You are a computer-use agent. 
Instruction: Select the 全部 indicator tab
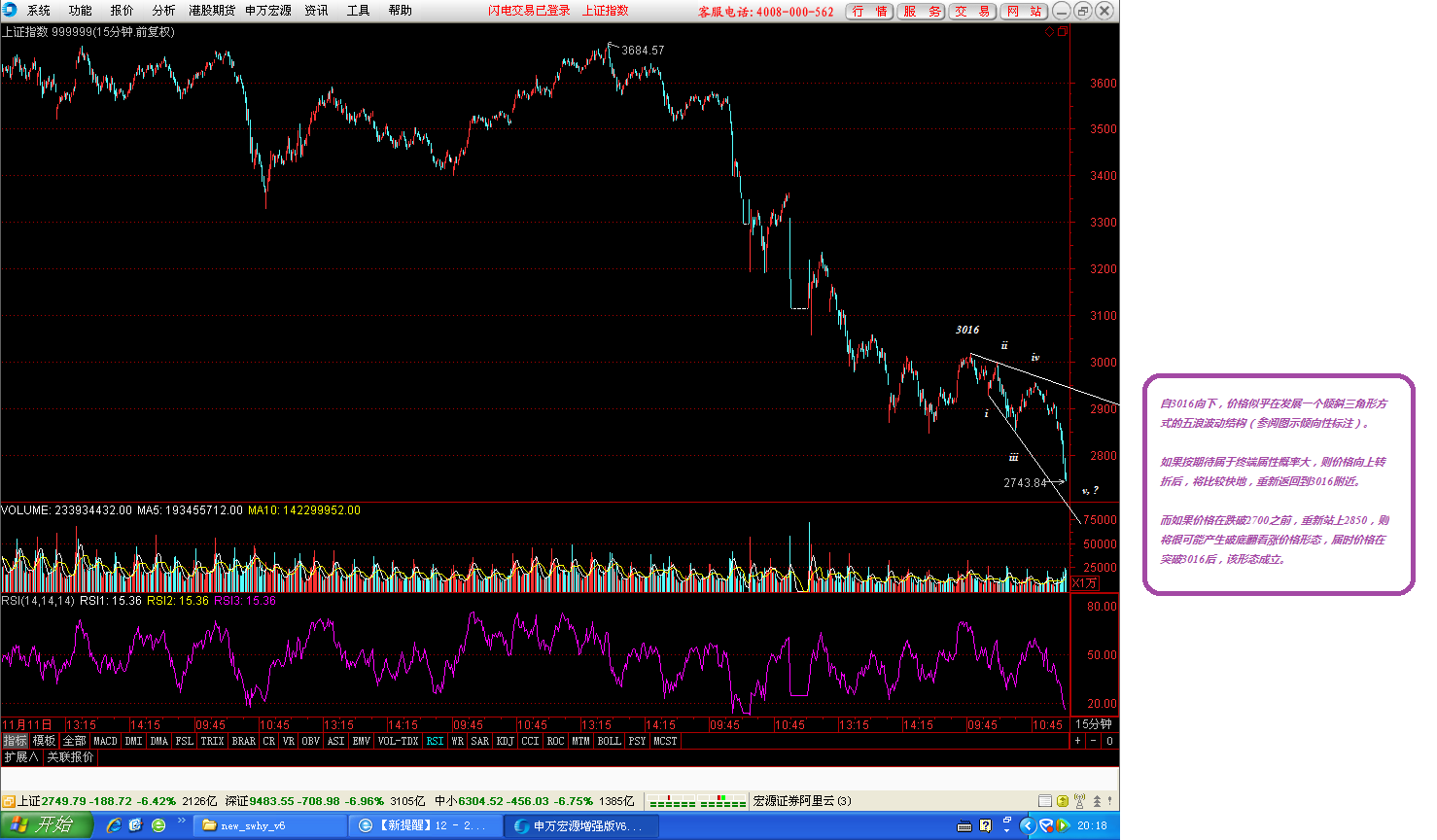pyautogui.click(x=74, y=741)
